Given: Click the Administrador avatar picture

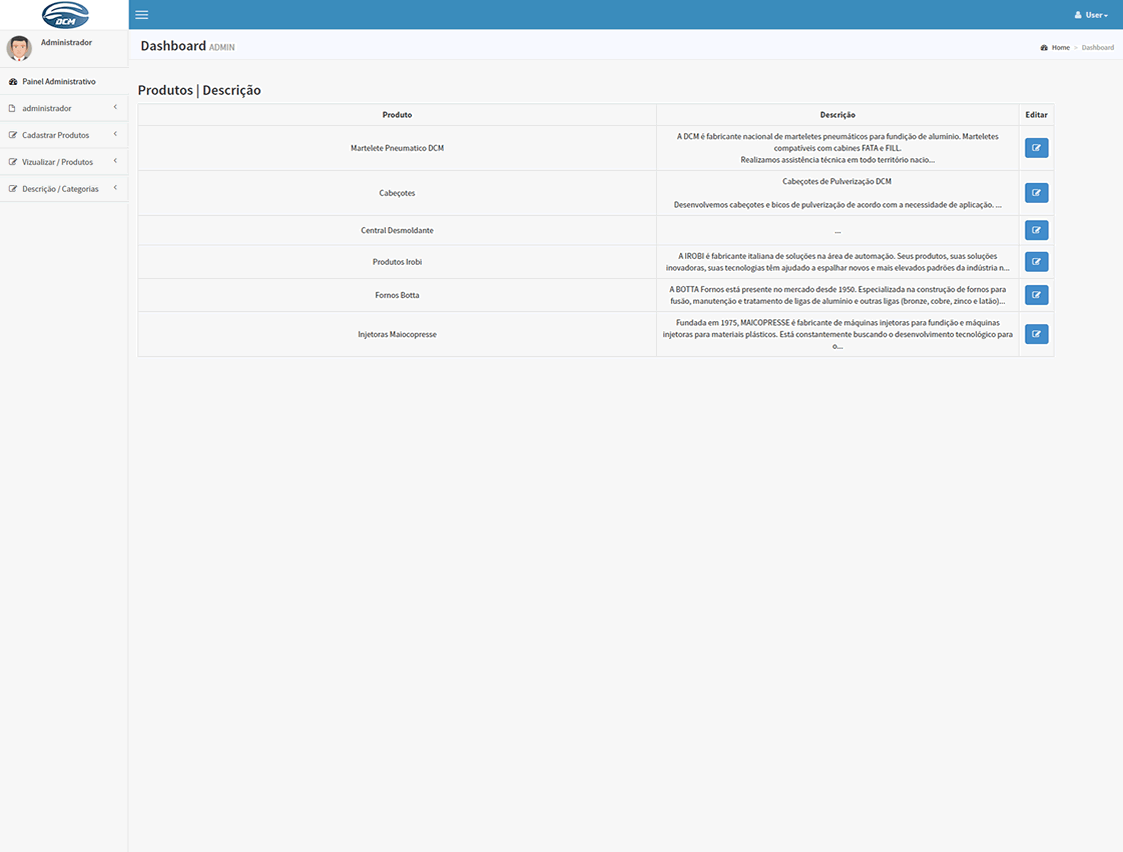Looking at the screenshot, I should [19, 49].
